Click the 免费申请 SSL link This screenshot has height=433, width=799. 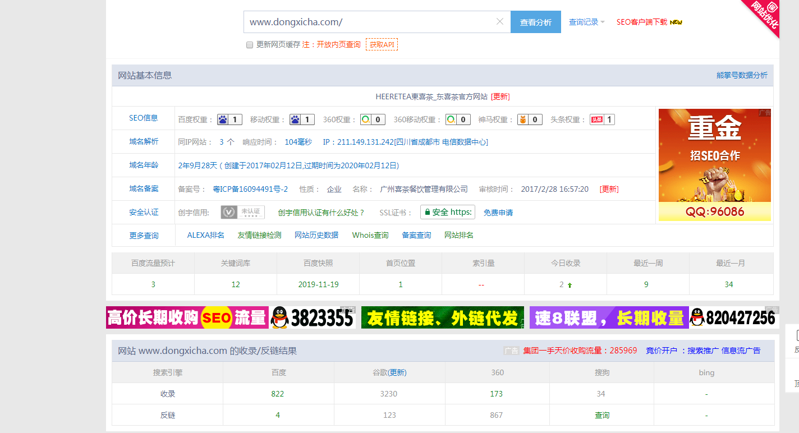pyautogui.click(x=498, y=213)
